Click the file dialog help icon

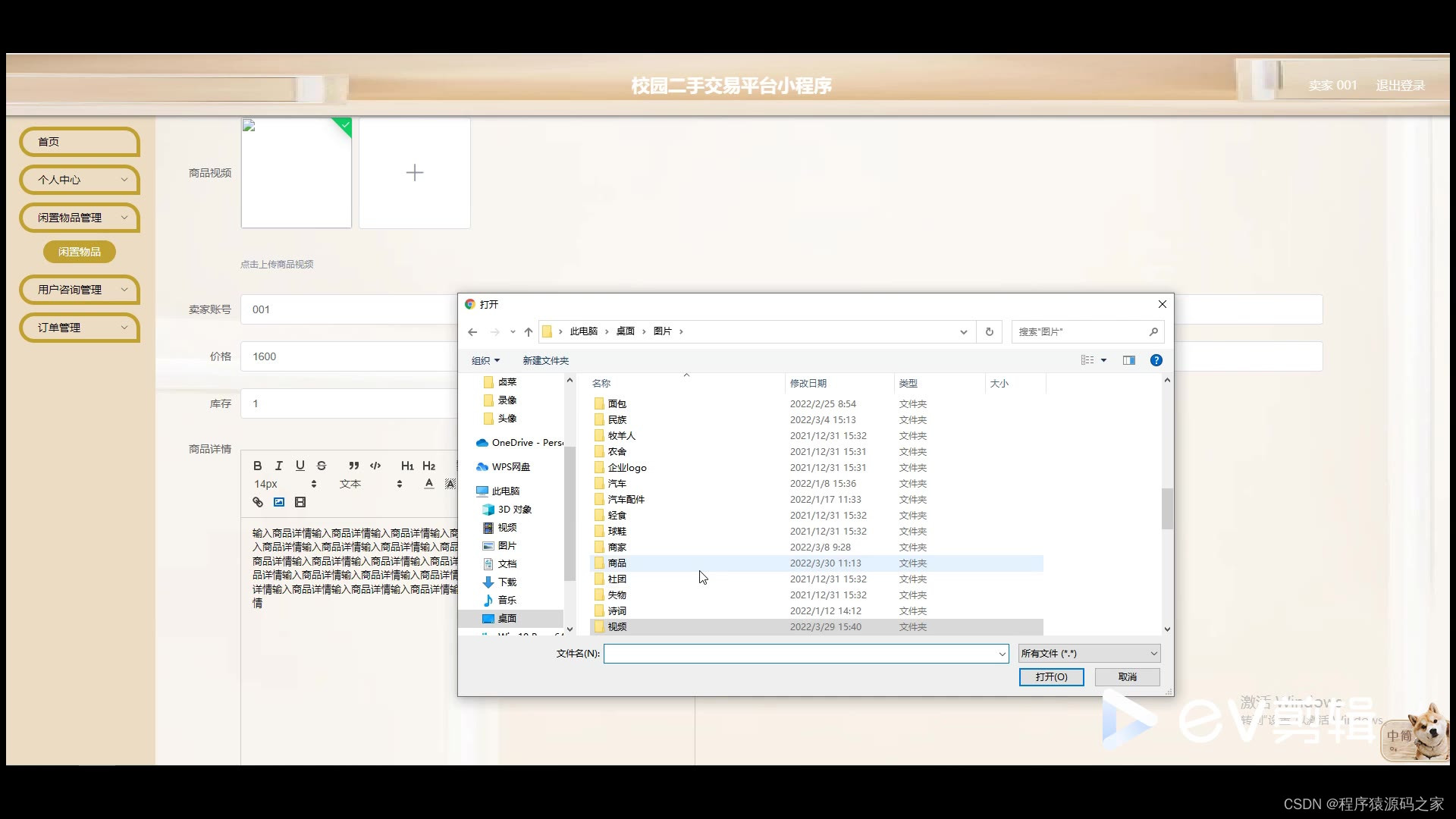point(1156,360)
